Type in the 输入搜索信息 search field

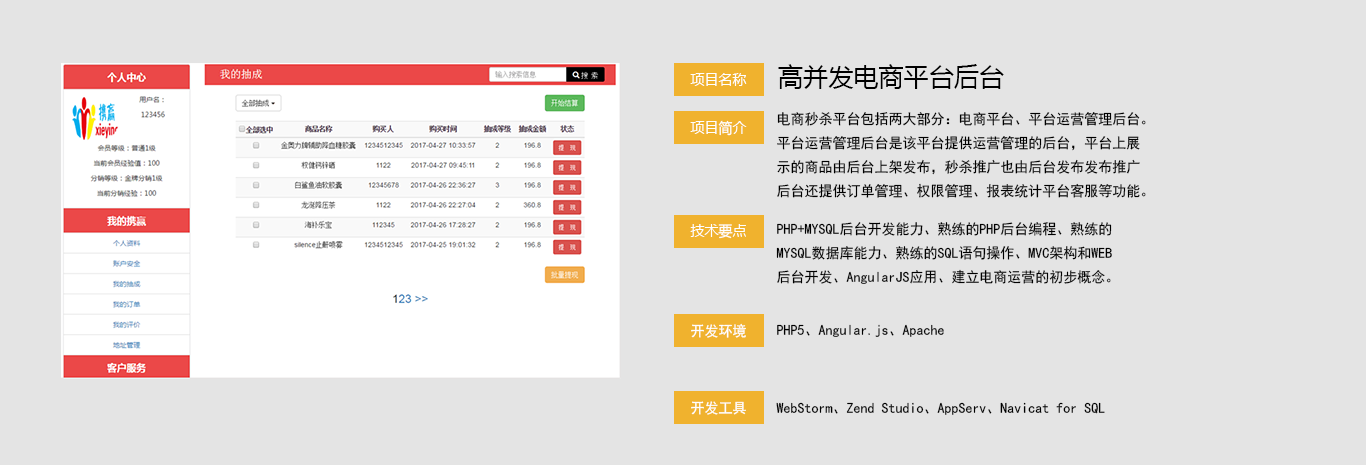(x=527, y=75)
